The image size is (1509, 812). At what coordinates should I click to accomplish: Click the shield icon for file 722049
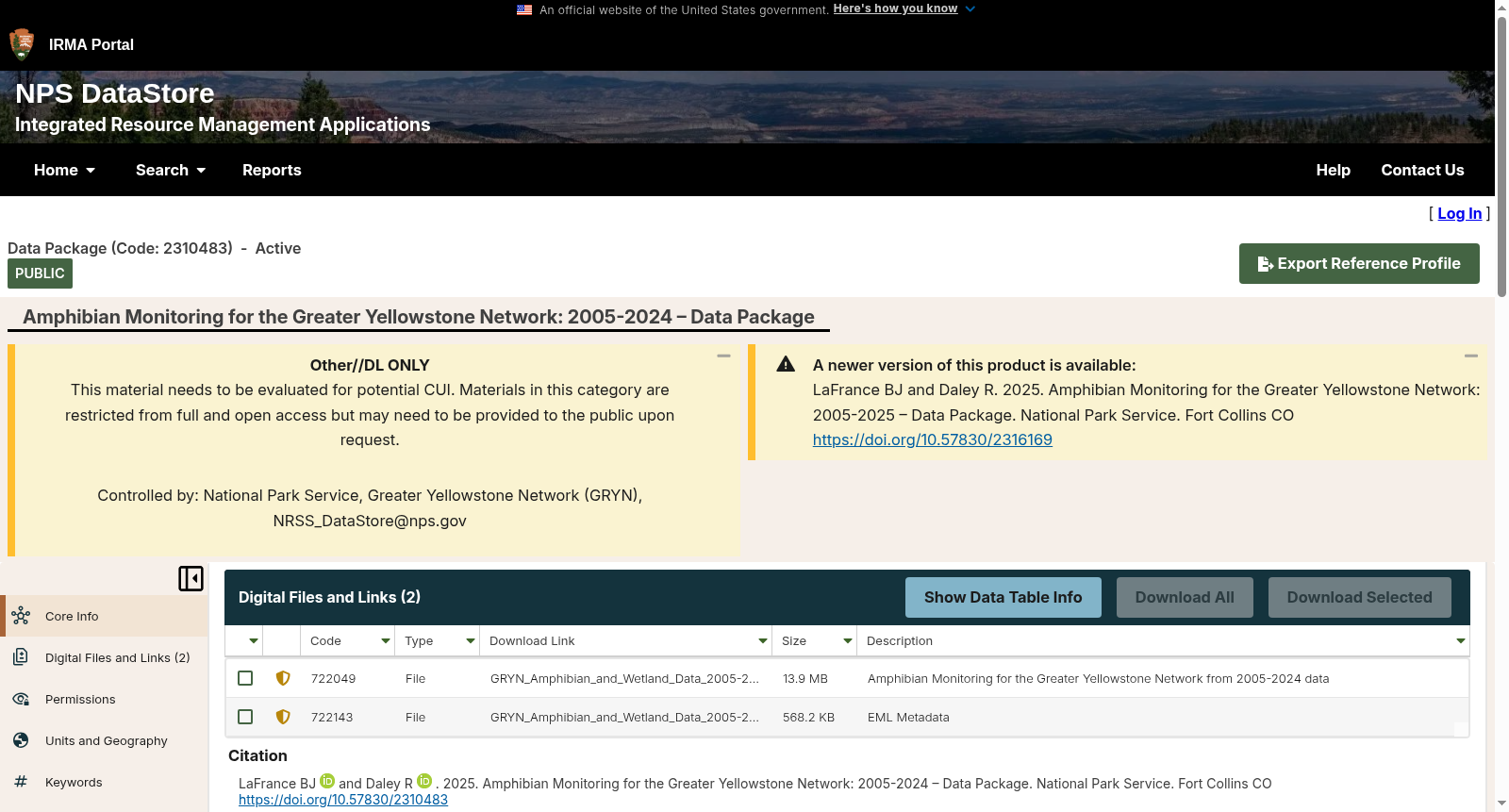click(283, 678)
